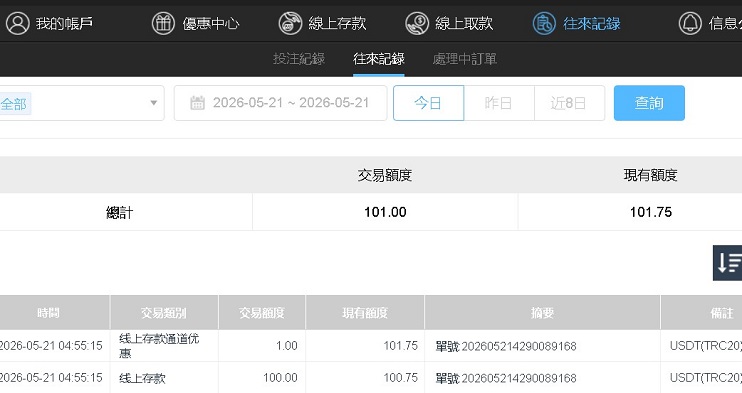Switch to the 處理中訂單 tab
Viewport: 742px width, 393px height.
[464, 59]
